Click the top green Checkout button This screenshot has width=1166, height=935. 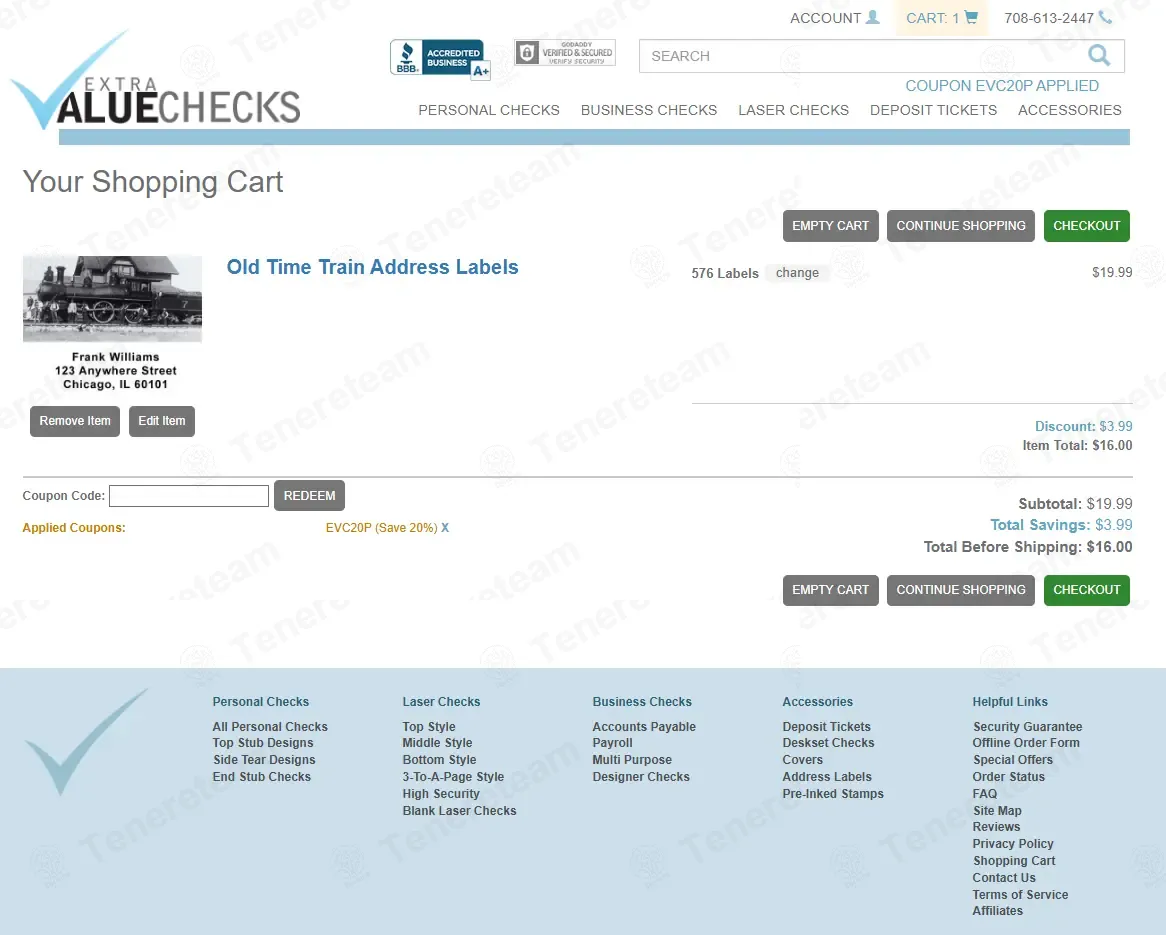[1086, 226]
